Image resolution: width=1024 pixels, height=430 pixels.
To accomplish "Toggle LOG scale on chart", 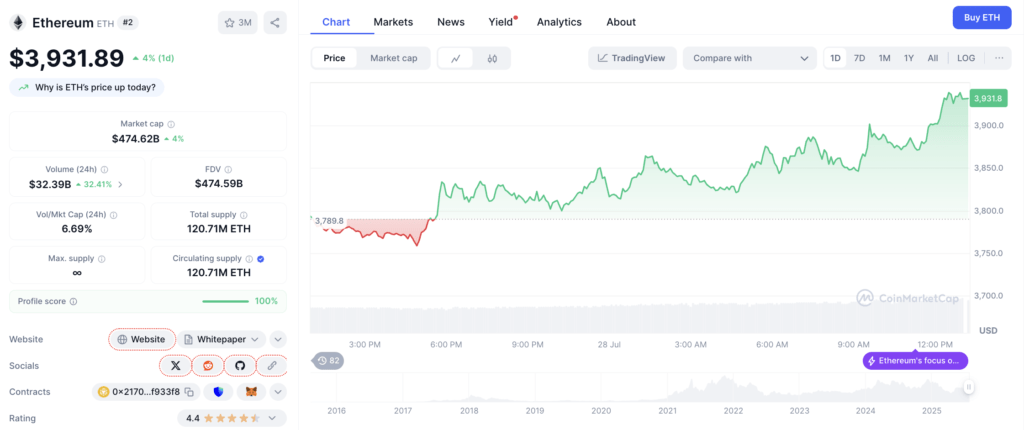I will [x=966, y=58].
